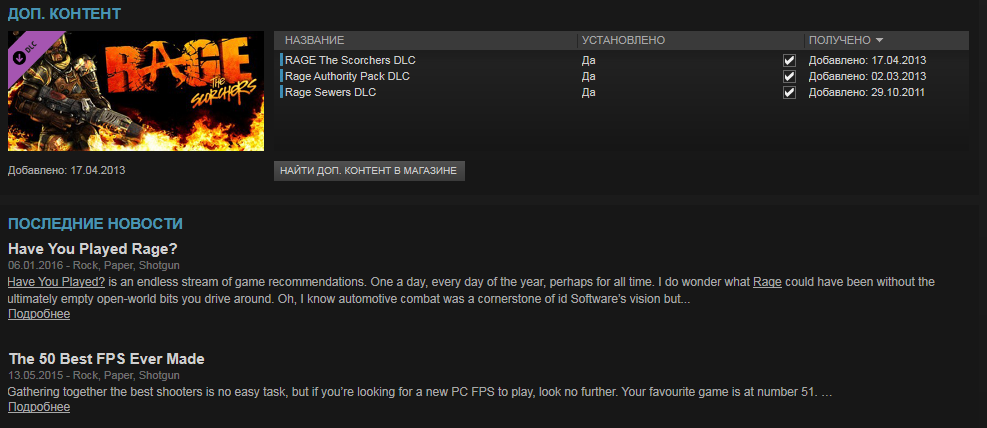Click the ПОСЛЕДНИЕ НОВОСТИ section heading
Screen dimensions: 987x428
(x=95, y=223)
